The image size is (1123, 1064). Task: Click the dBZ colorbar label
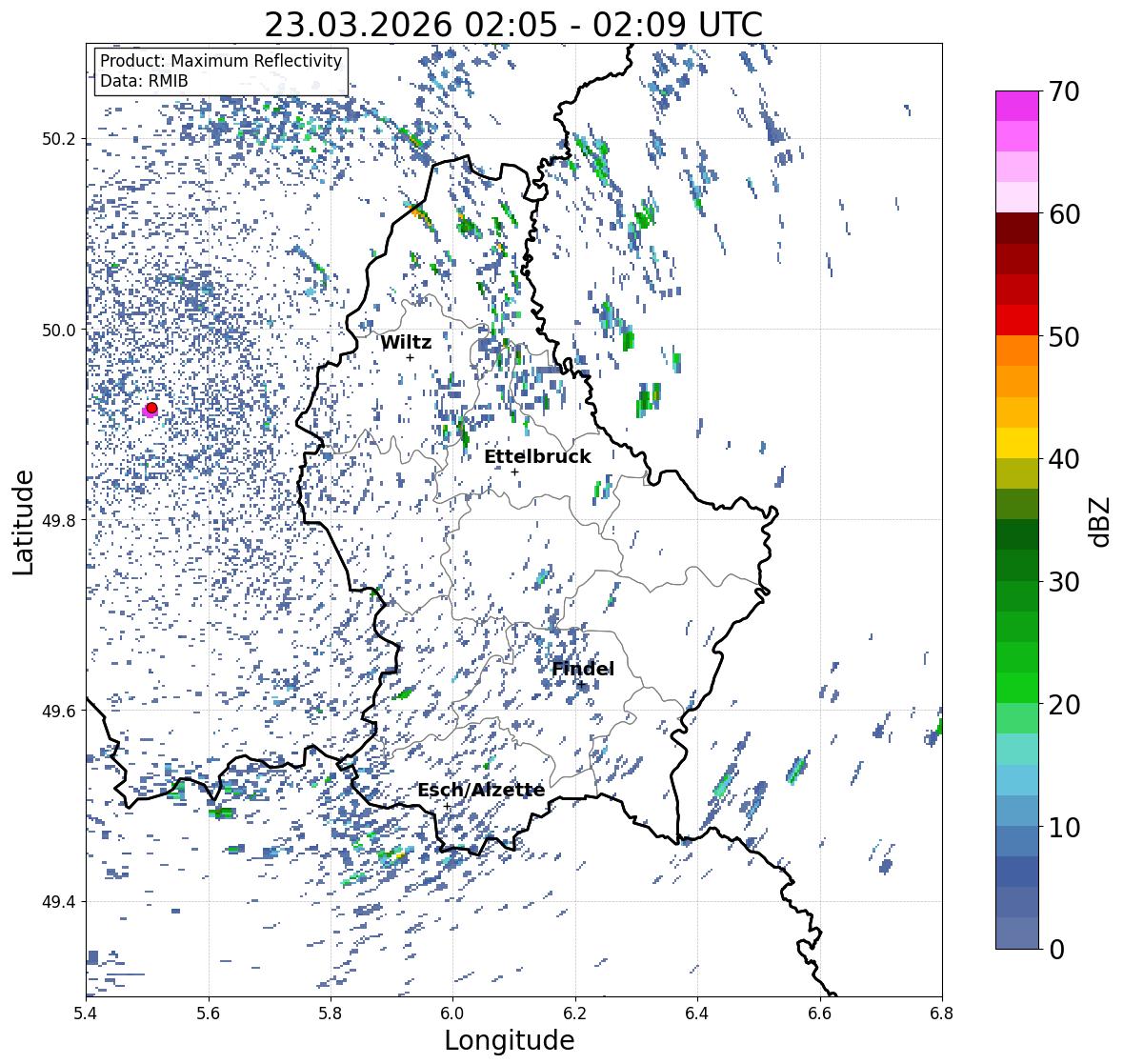coord(1101,521)
